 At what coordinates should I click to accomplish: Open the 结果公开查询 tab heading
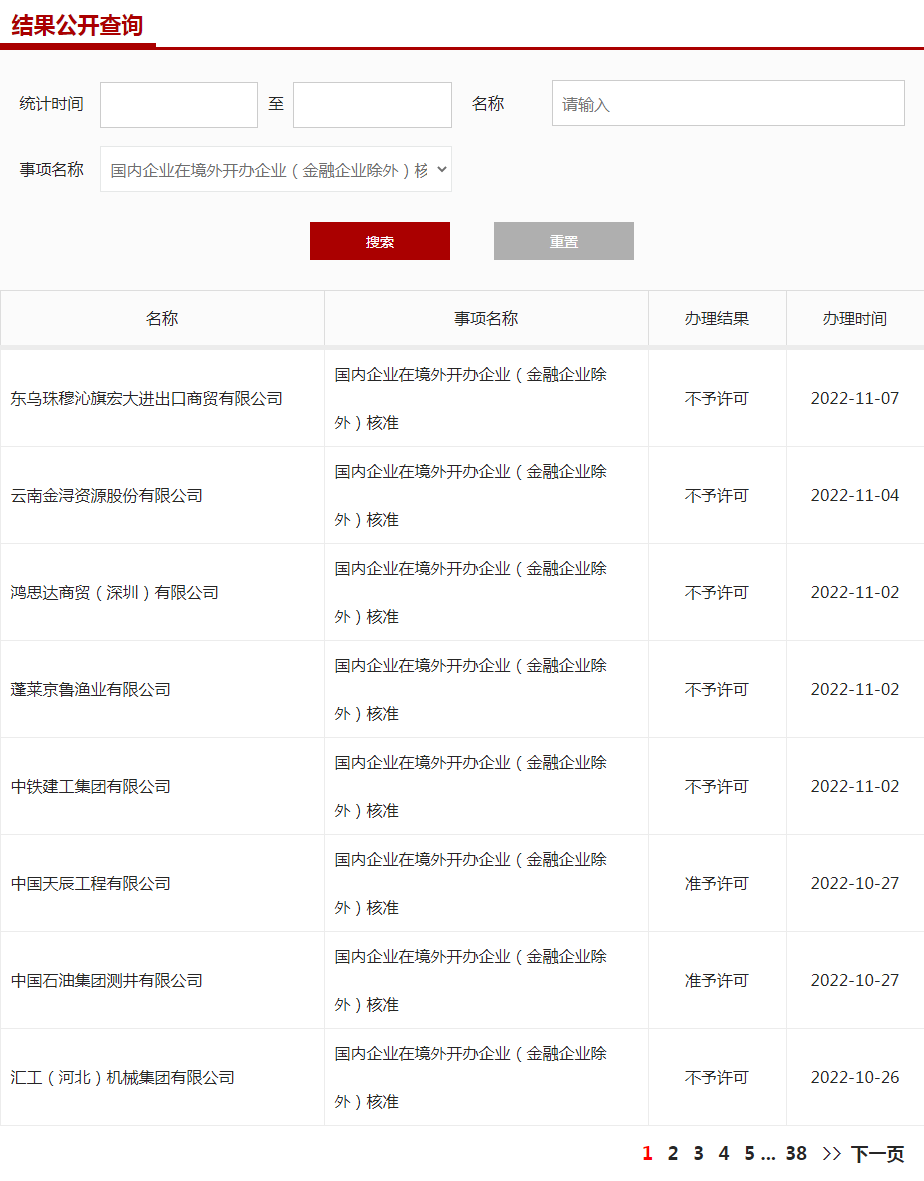click(x=78, y=26)
